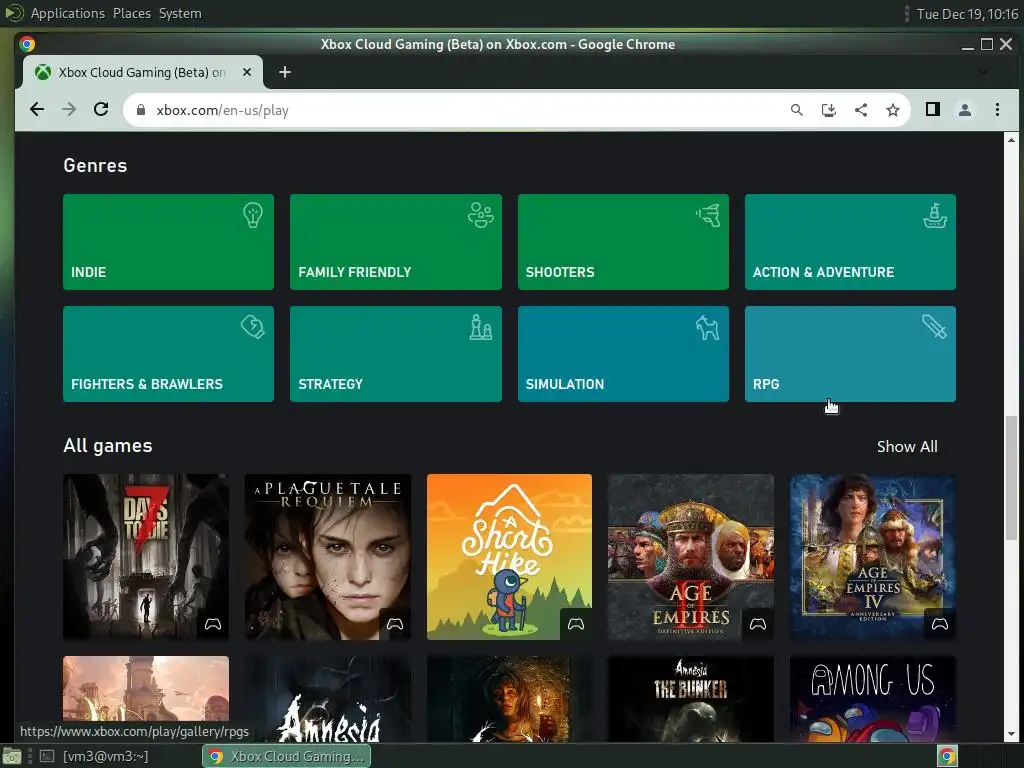Viewport: 1024px width, 768px height.
Task: Click the page vertical scrollbar thumb
Action: (x=1011, y=477)
